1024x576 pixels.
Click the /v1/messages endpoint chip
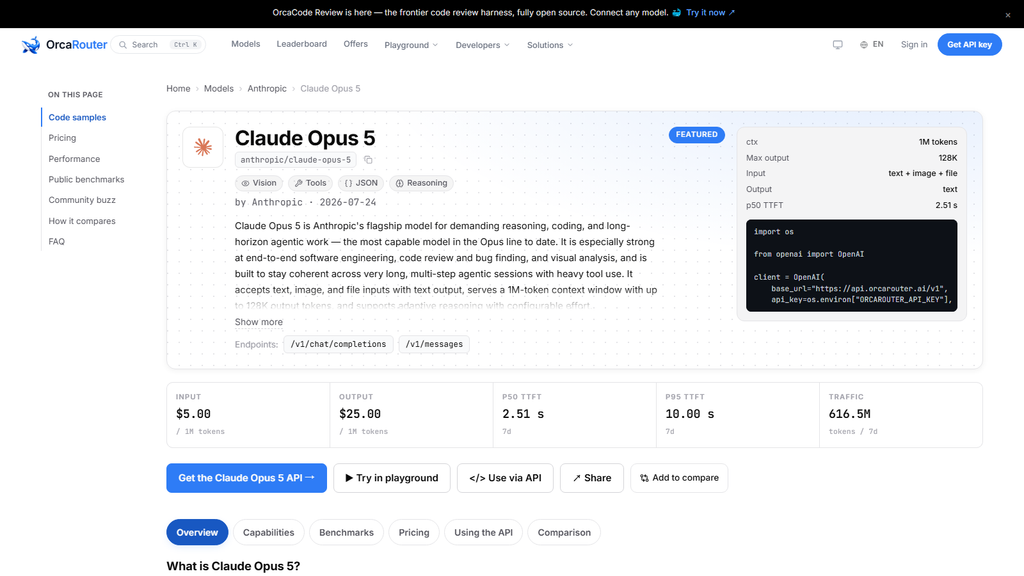434,344
